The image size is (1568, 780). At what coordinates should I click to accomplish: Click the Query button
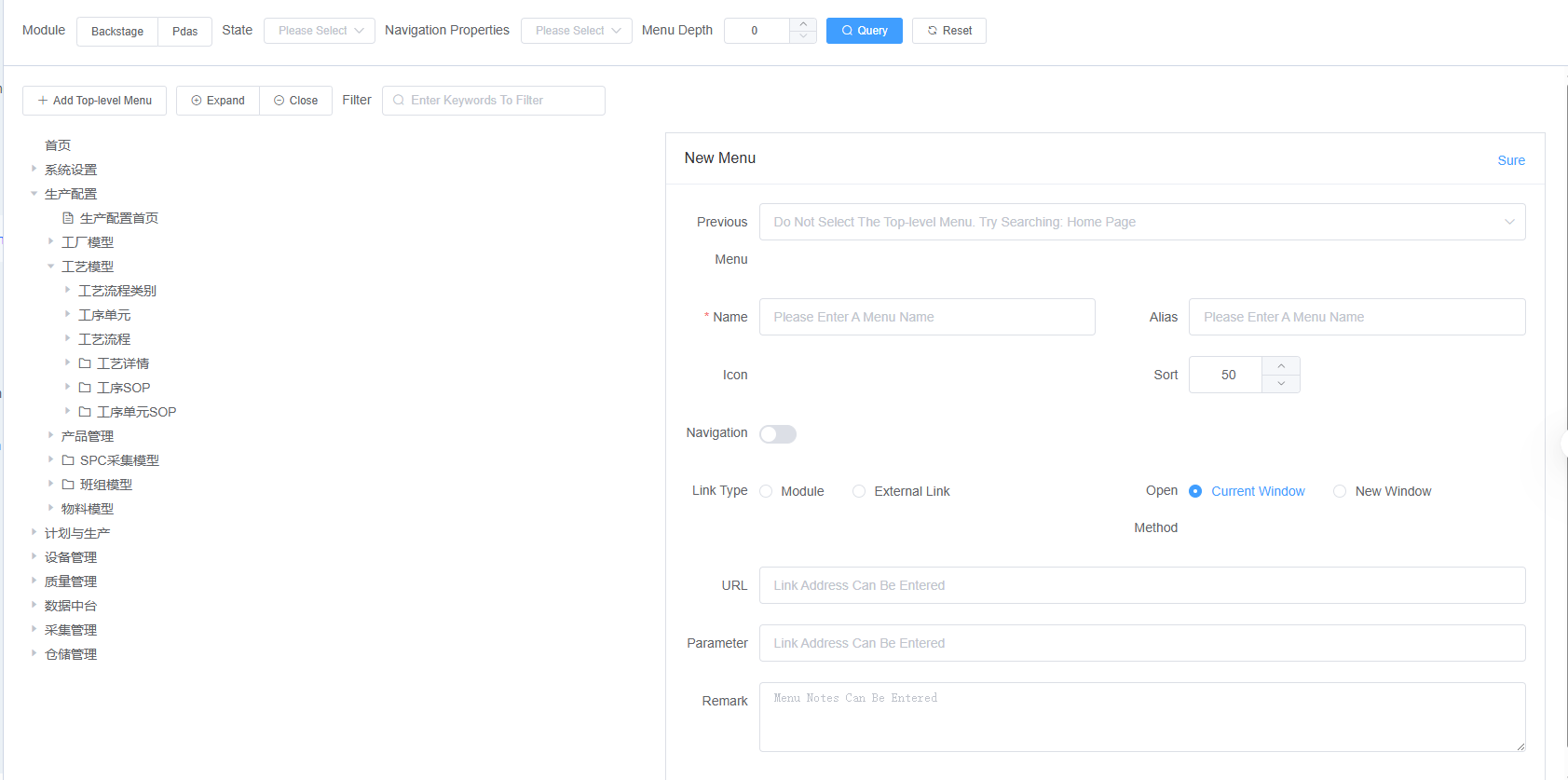(x=865, y=31)
